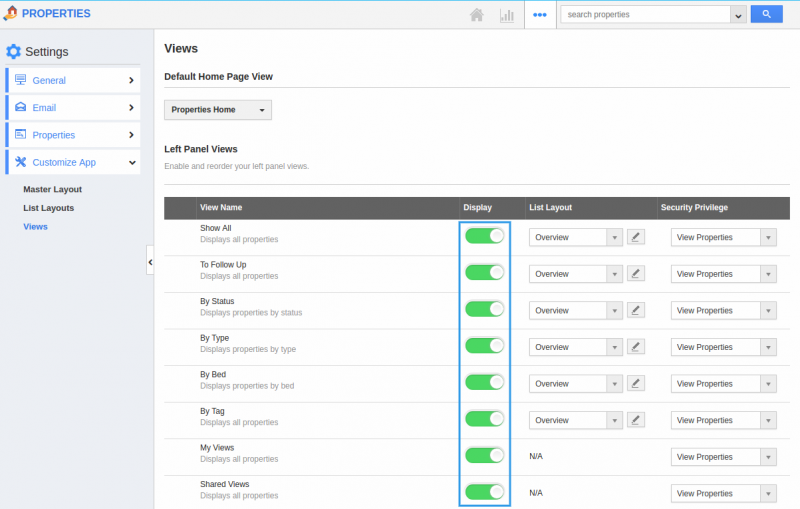Click the Email envelope icon
Viewport: 800px width, 509px height.
[20, 107]
